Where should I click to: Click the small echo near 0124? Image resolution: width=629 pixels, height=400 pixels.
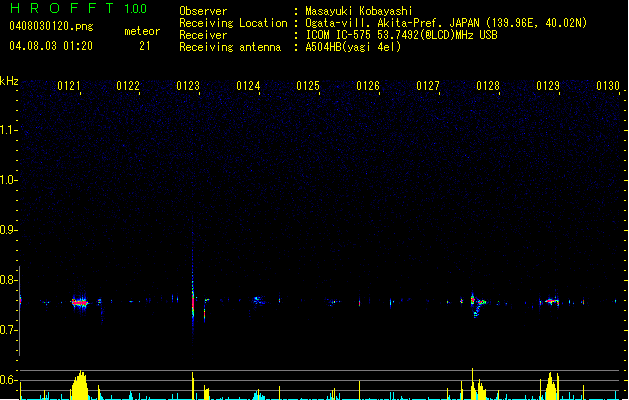(257, 300)
